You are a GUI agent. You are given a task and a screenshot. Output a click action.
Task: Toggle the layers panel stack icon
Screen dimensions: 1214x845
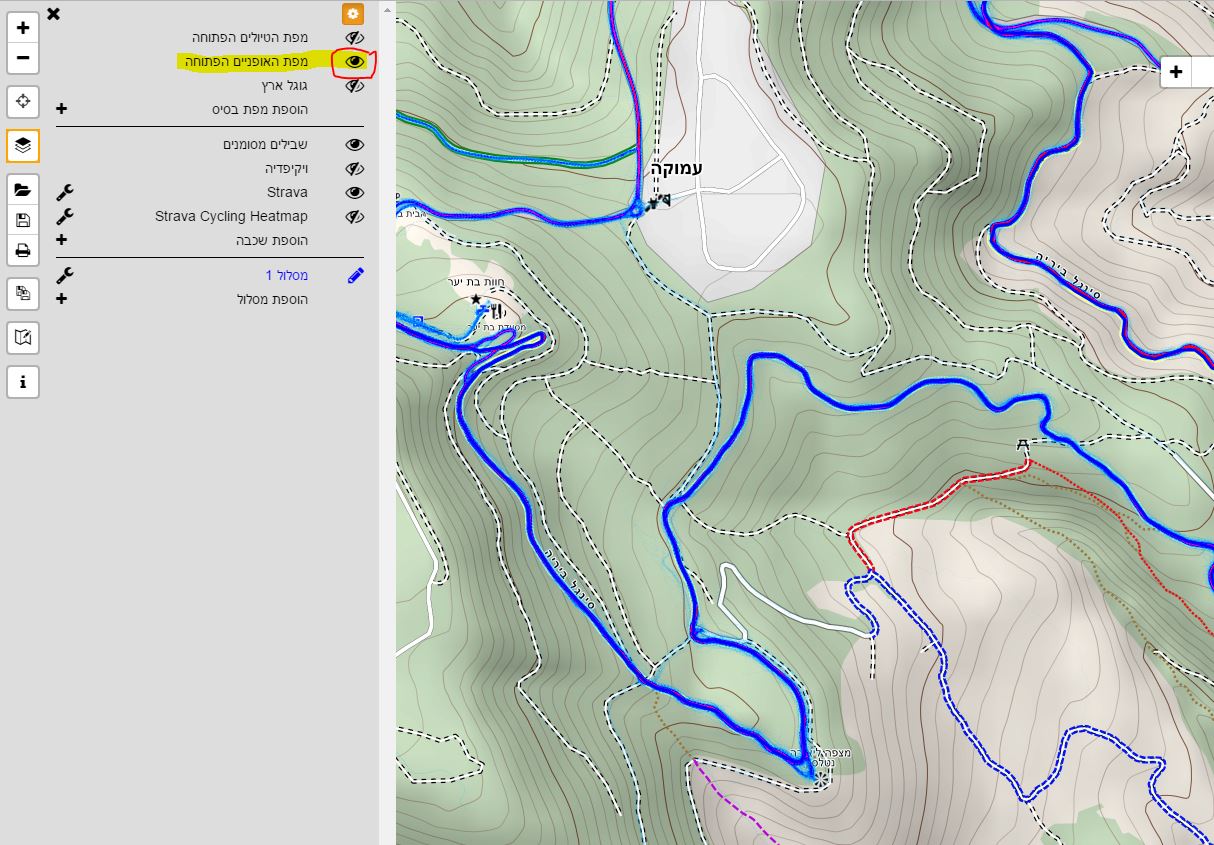point(23,145)
